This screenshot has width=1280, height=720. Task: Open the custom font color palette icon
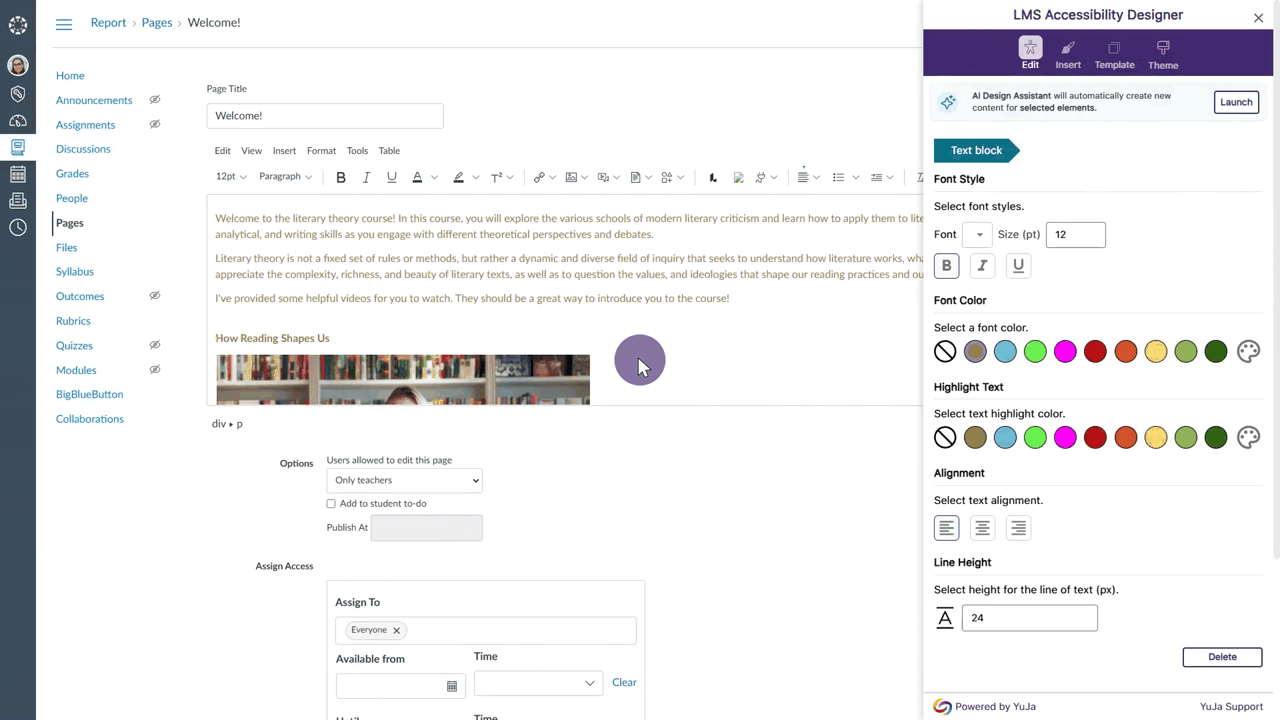click(1248, 351)
